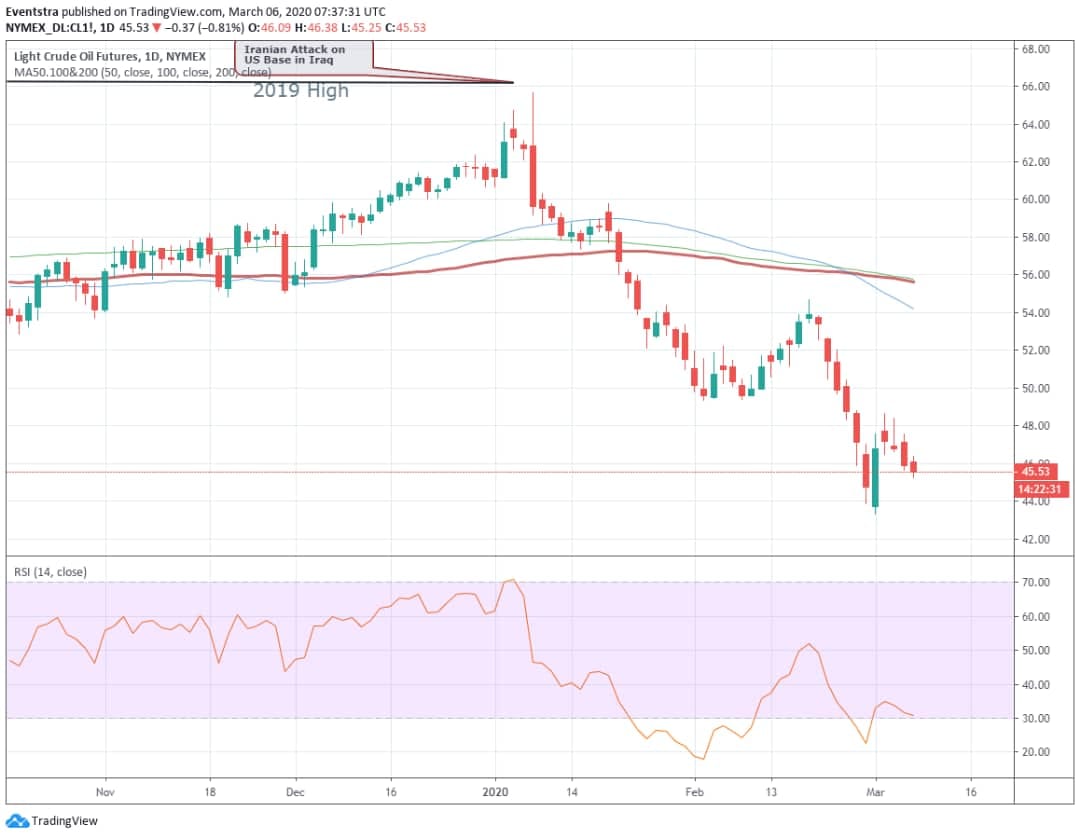Click the Feb date axis label

(x=694, y=792)
